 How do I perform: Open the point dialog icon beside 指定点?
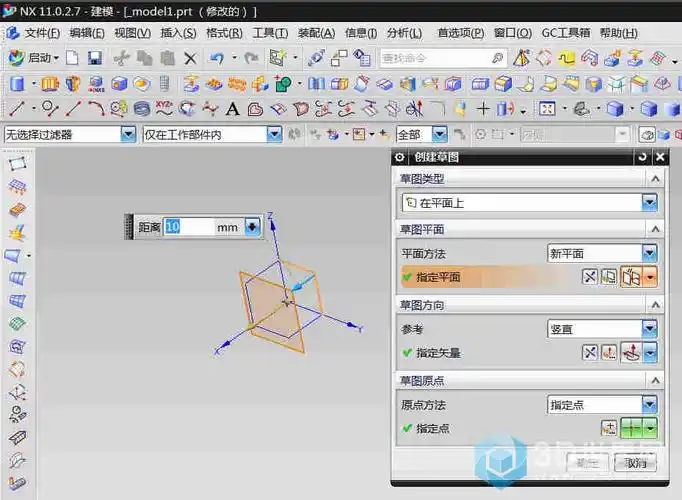coord(609,429)
